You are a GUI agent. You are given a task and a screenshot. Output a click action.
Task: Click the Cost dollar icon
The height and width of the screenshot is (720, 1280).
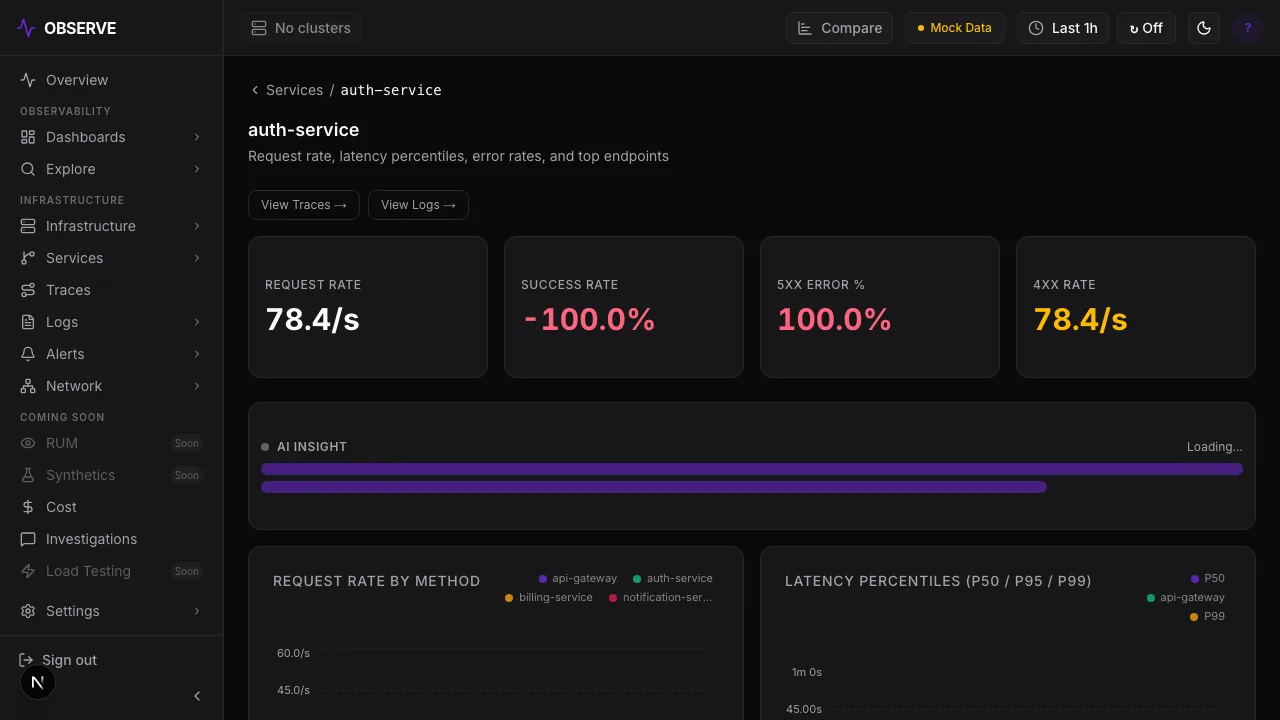28,507
